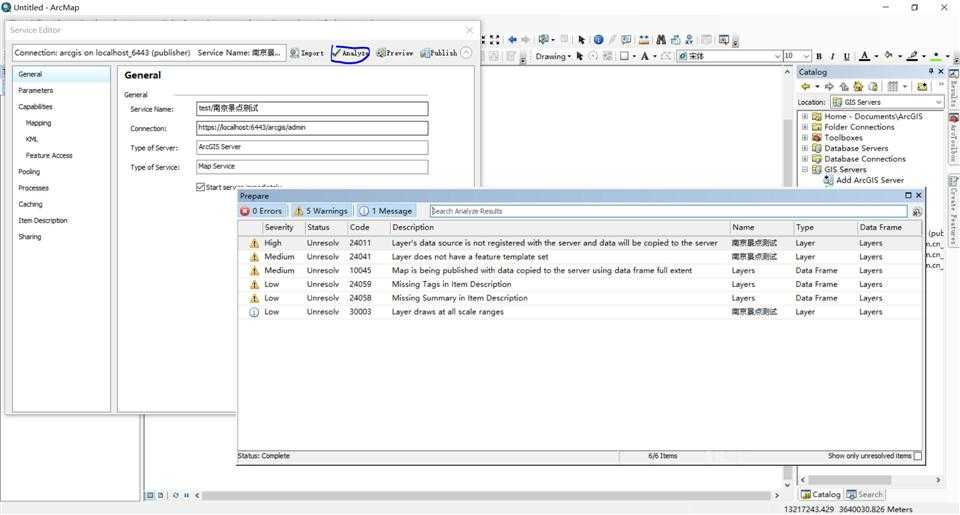Toggle the 1 Message filter
The width and height of the screenshot is (960, 515).
click(386, 211)
